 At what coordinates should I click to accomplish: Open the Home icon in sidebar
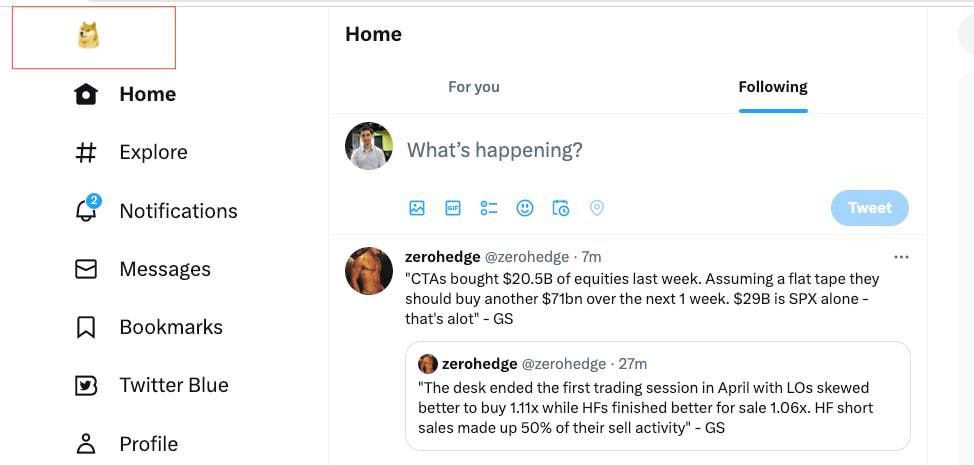[86, 94]
